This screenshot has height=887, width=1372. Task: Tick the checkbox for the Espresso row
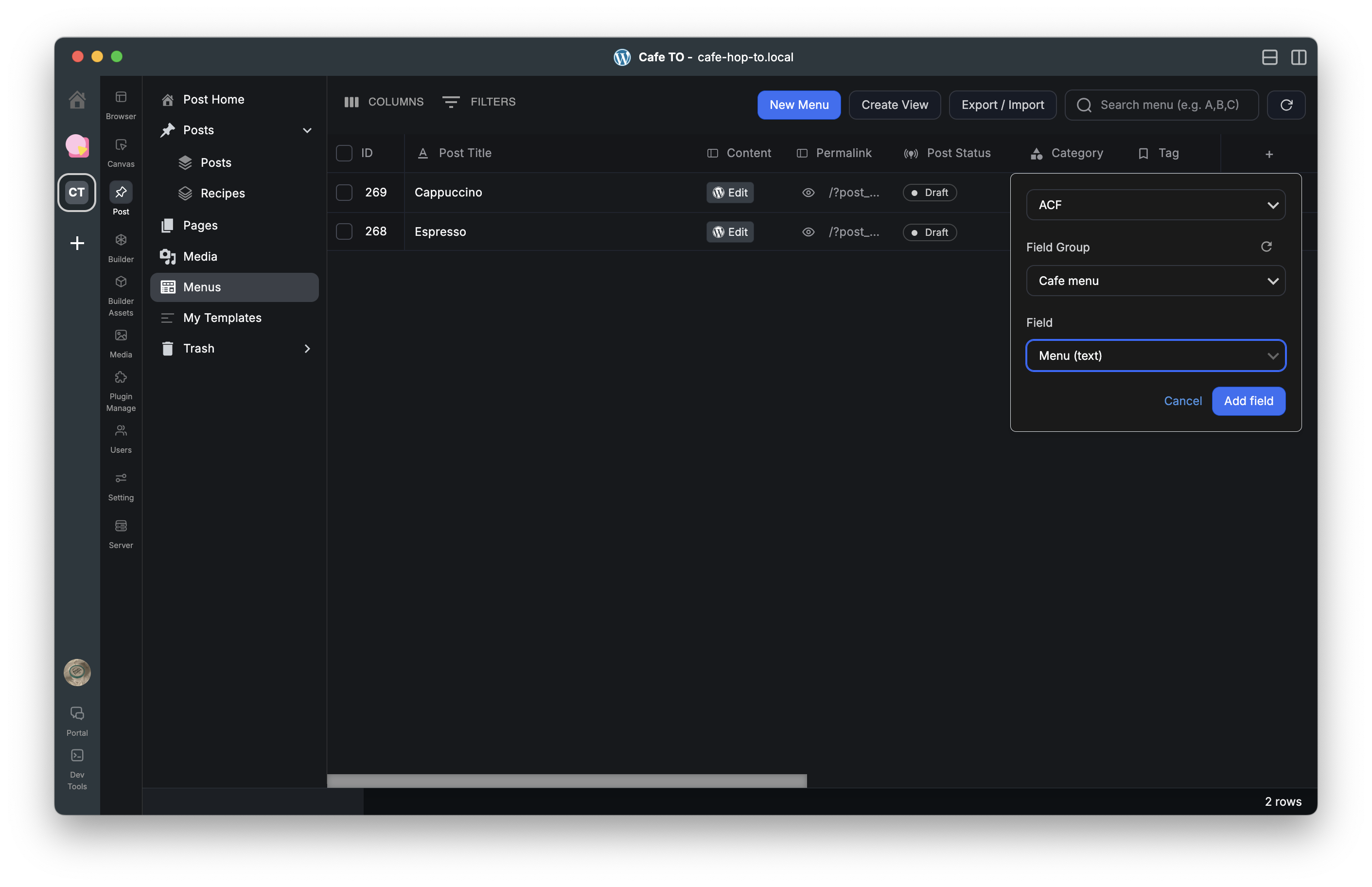pos(344,231)
